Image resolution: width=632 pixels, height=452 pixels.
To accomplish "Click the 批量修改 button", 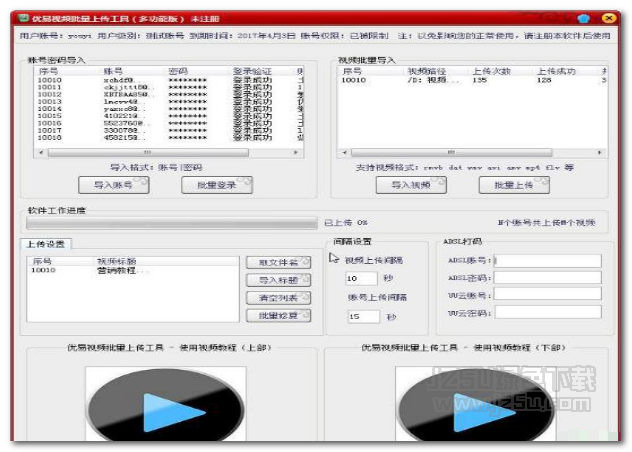I will click(x=279, y=316).
